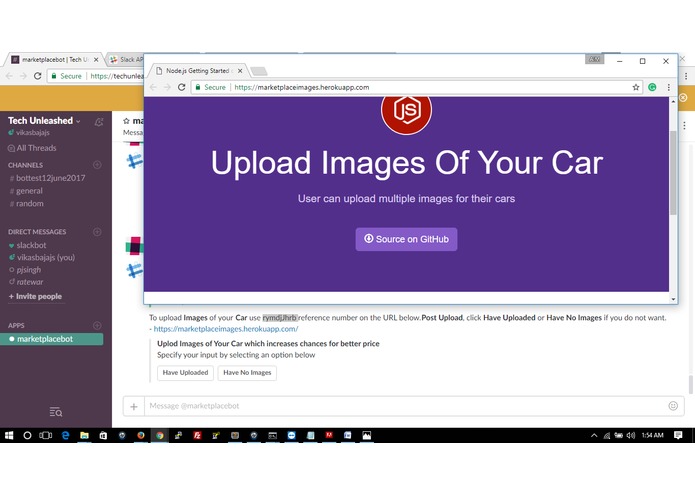Screen dimensions: 695x494
Task: Click the Have No Images button
Action: 247,373
